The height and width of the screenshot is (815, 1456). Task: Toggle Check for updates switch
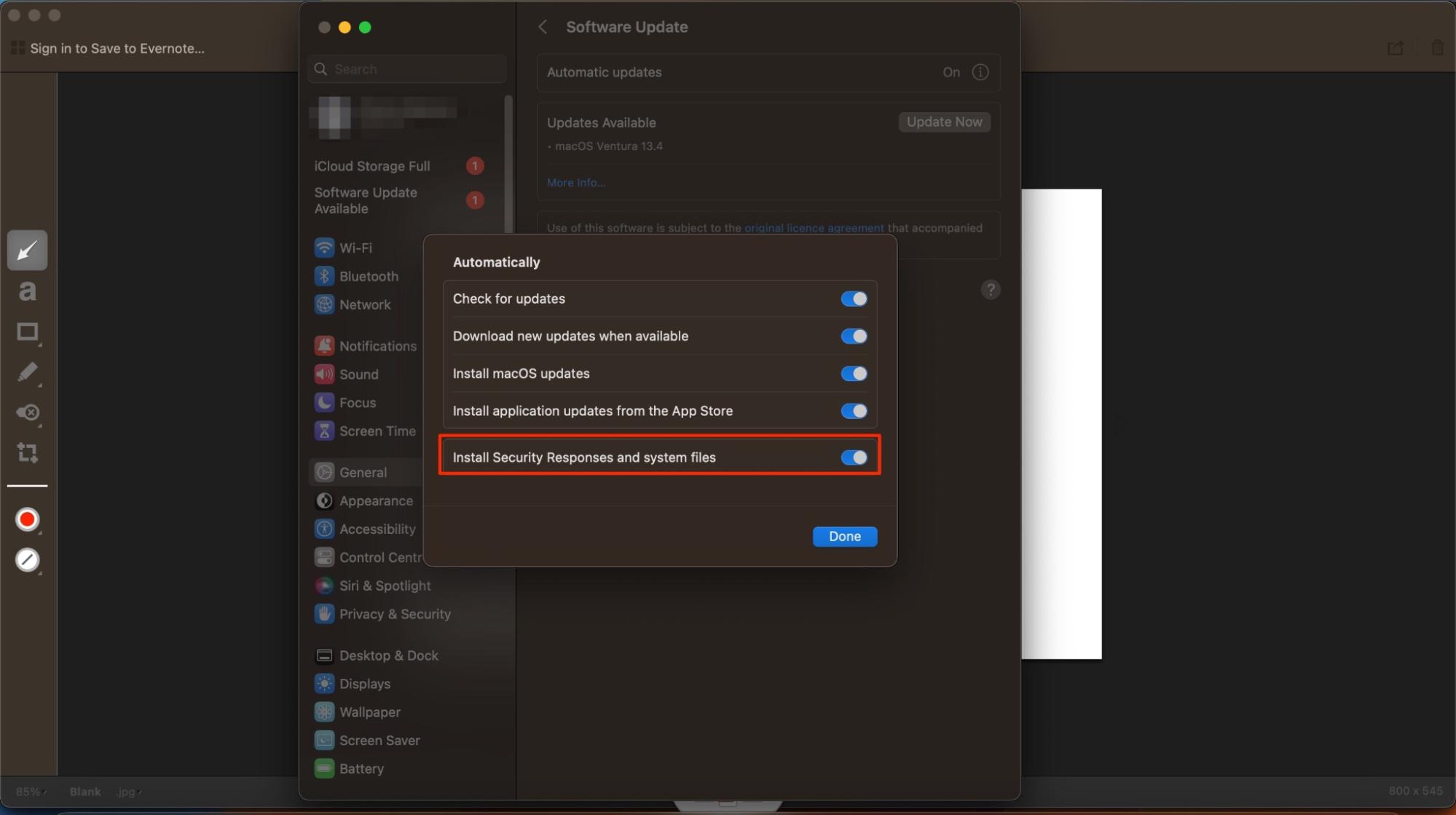[x=854, y=299]
